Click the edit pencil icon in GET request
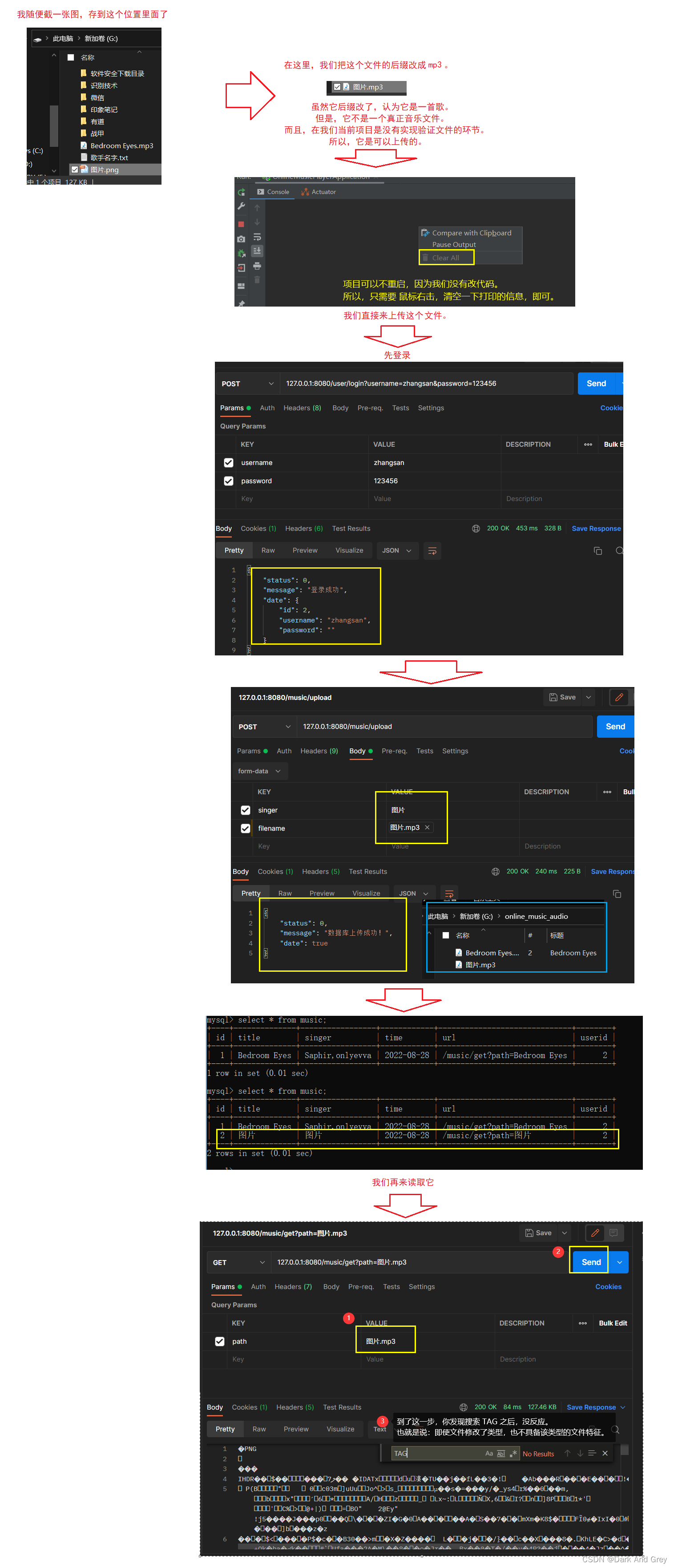The image size is (674, 1568). [595, 1233]
